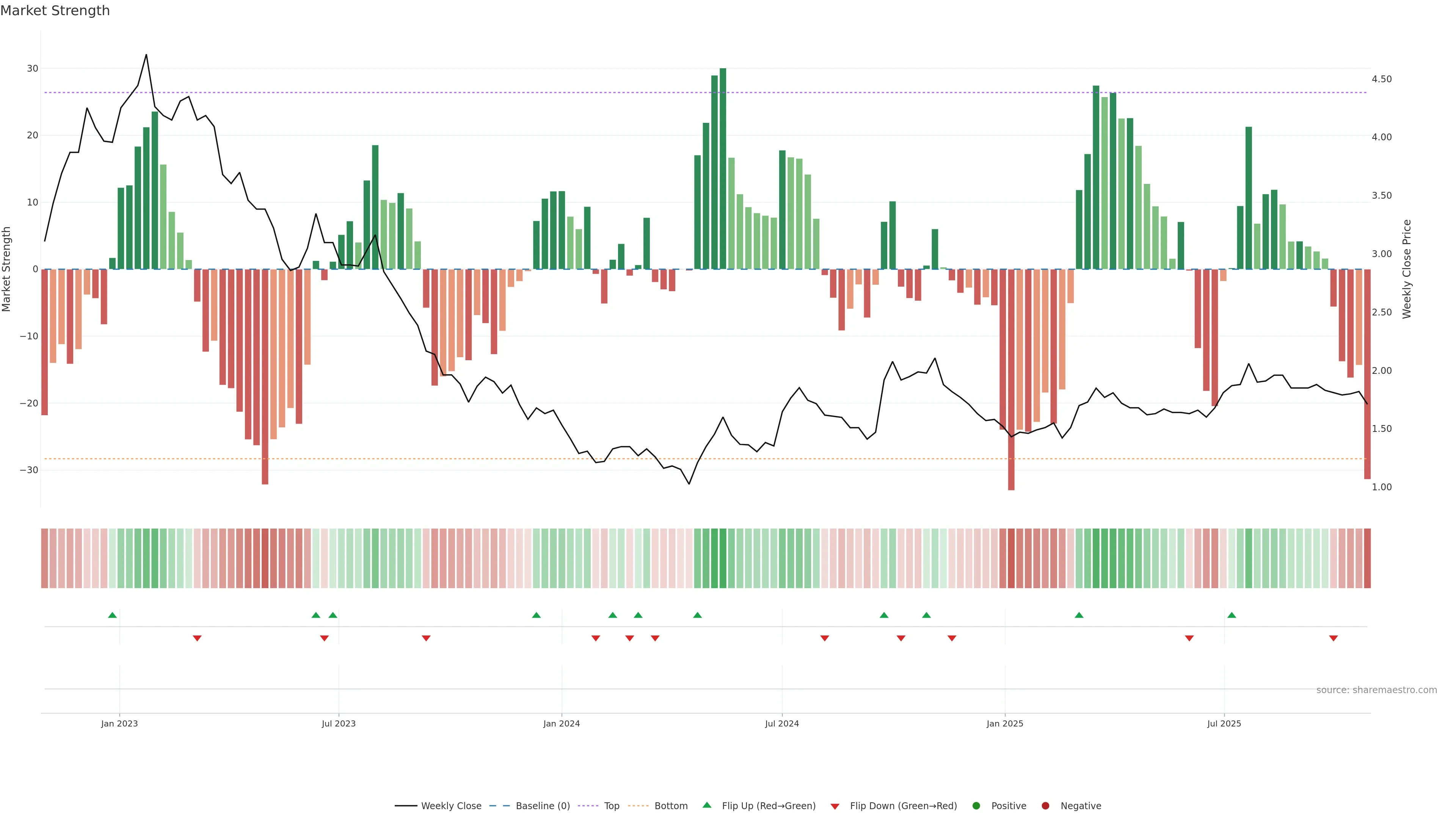Click the Positive green circle legend icon
Viewport: 1456px width, 819px height.
[x=976, y=806]
